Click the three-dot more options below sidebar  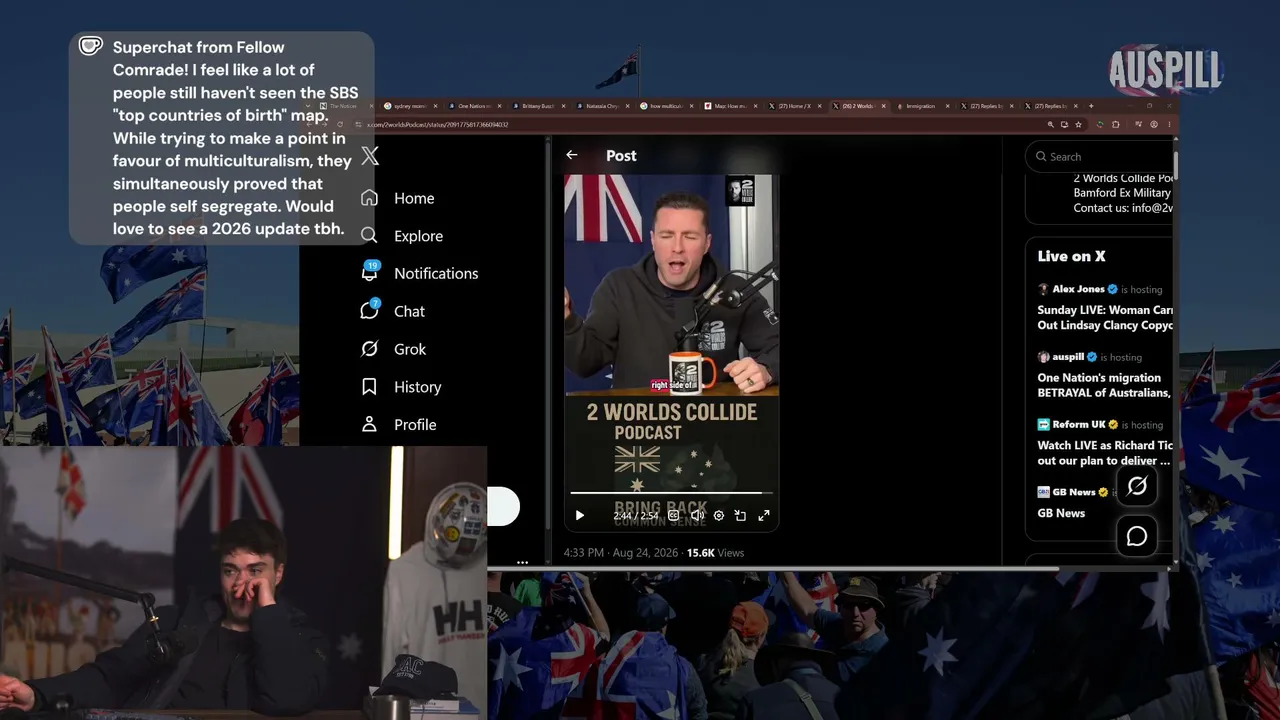coord(522,562)
